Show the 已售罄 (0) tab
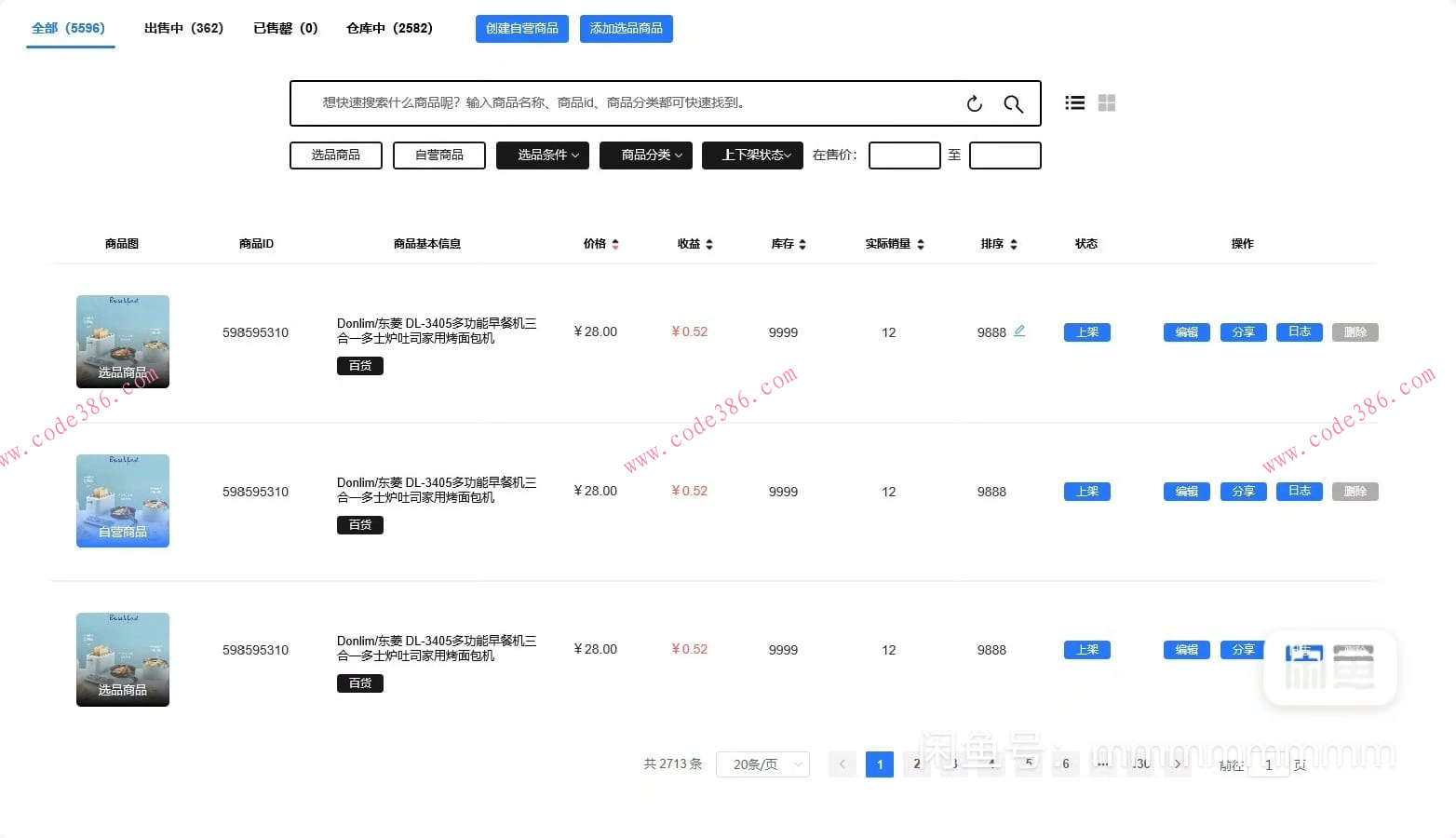Screen dimensions: 1456x838 pyautogui.click(x=285, y=29)
